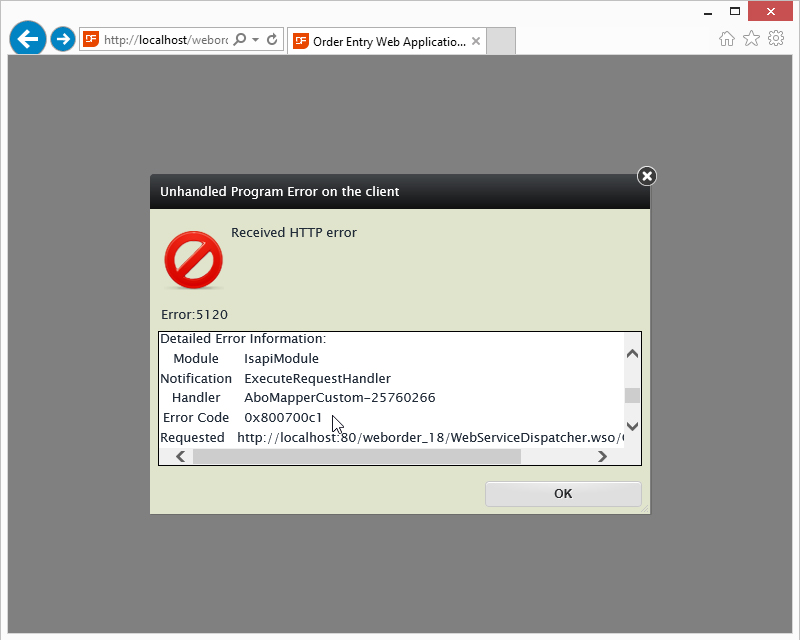The image size is (800, 640).
Task: Go forward with the browser forward arrow
Action: pos(63,39)
